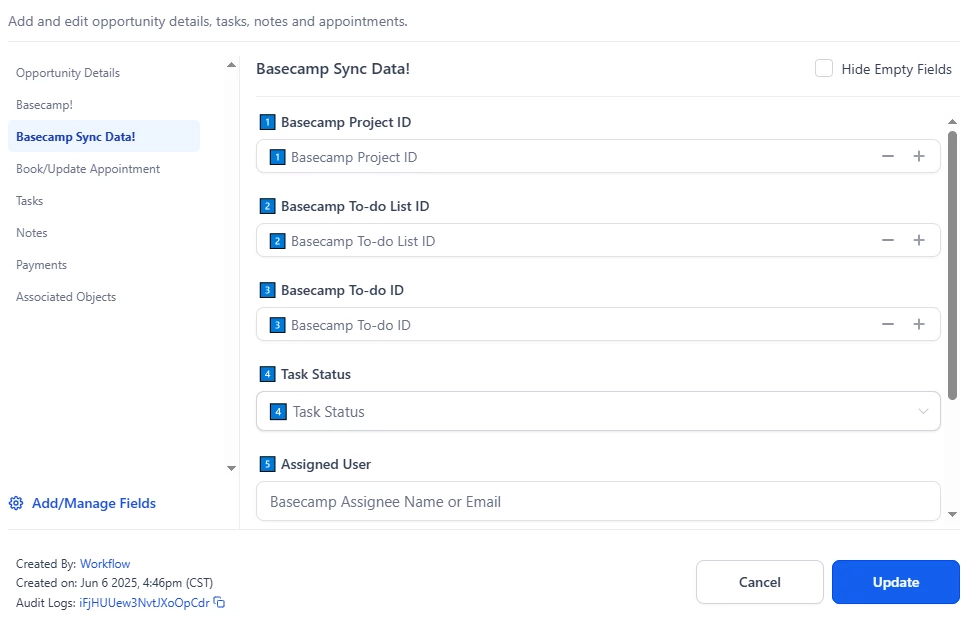Viewport: 975px width, 627px height.
Task: Click plus icon in Basecamp To-do ID field
Action: 919,324
